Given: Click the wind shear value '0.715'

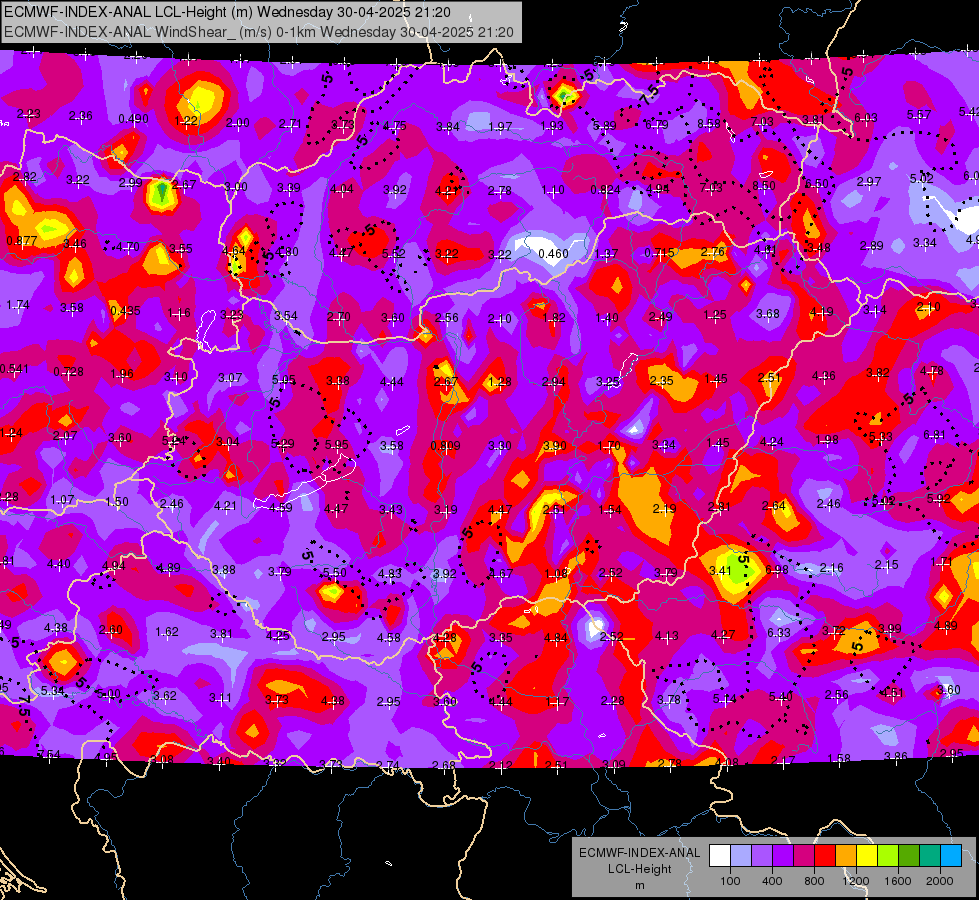Looking at the screenshot, I should (x=659, y=252).
